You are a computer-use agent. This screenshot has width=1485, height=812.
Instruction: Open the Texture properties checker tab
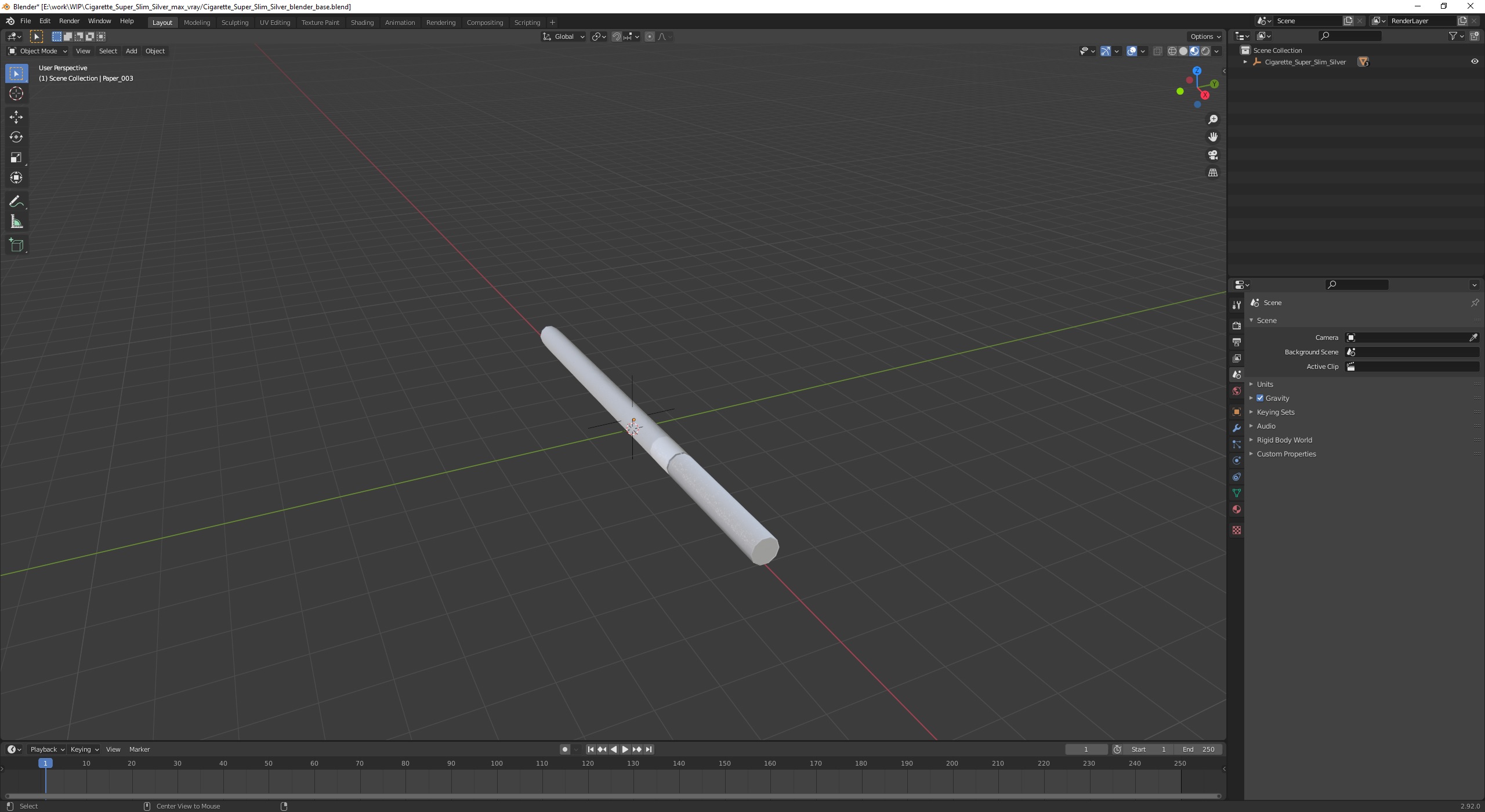pyautogui.click(x=1237, y=530)
